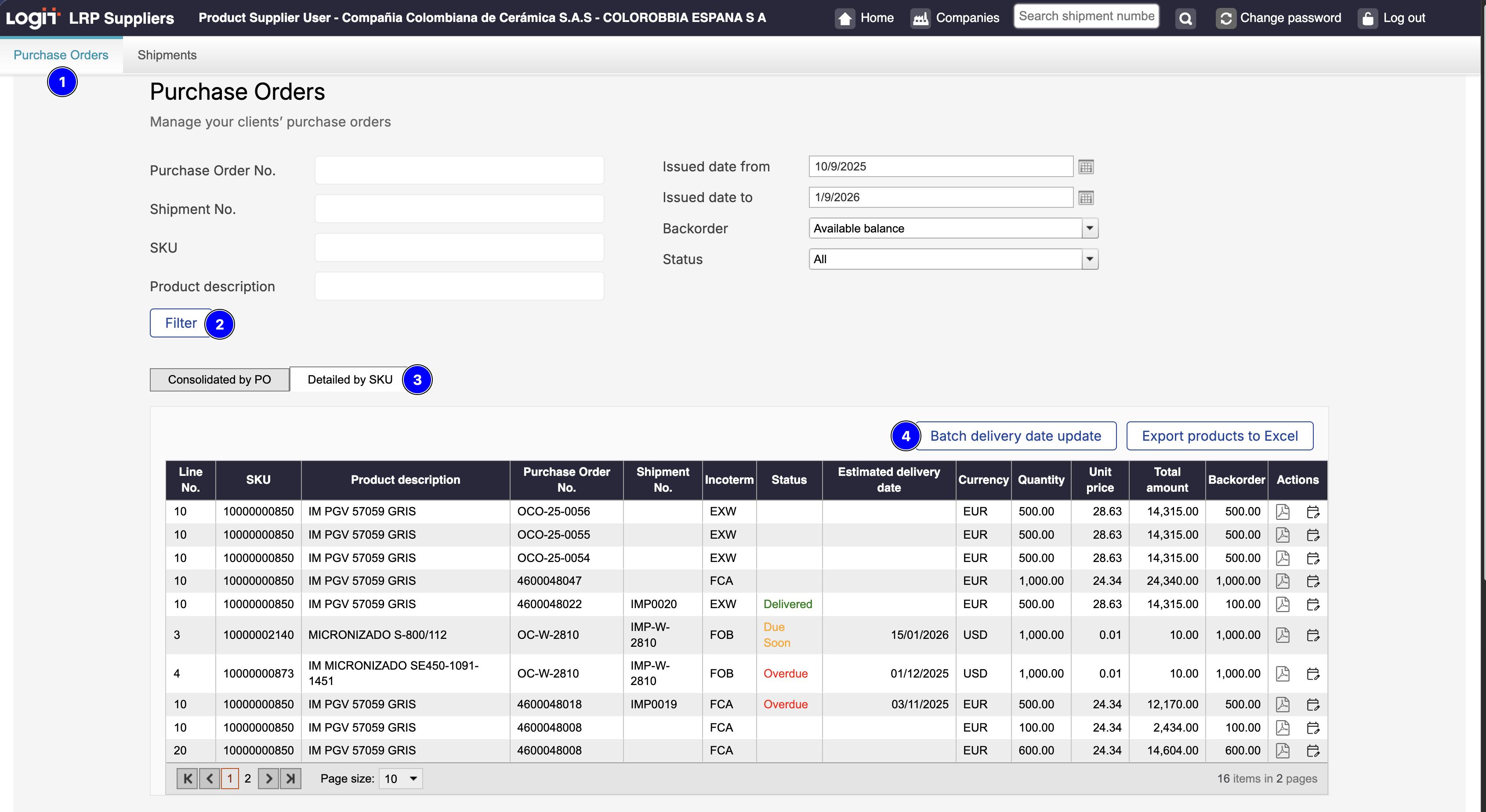This screenshot has height=812, width=1486.
Task: Click Export products to Excel button
Action: point(1219,436)
